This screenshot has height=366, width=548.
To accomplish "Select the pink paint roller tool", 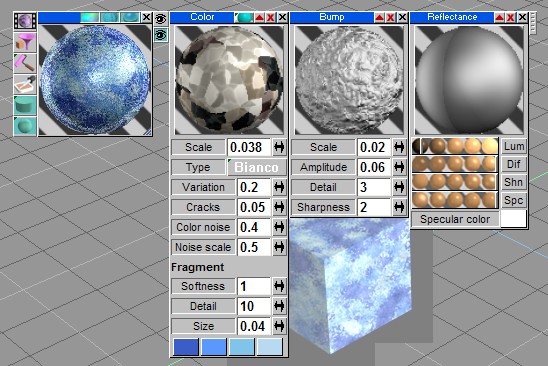I will click(x=25, y=63).
